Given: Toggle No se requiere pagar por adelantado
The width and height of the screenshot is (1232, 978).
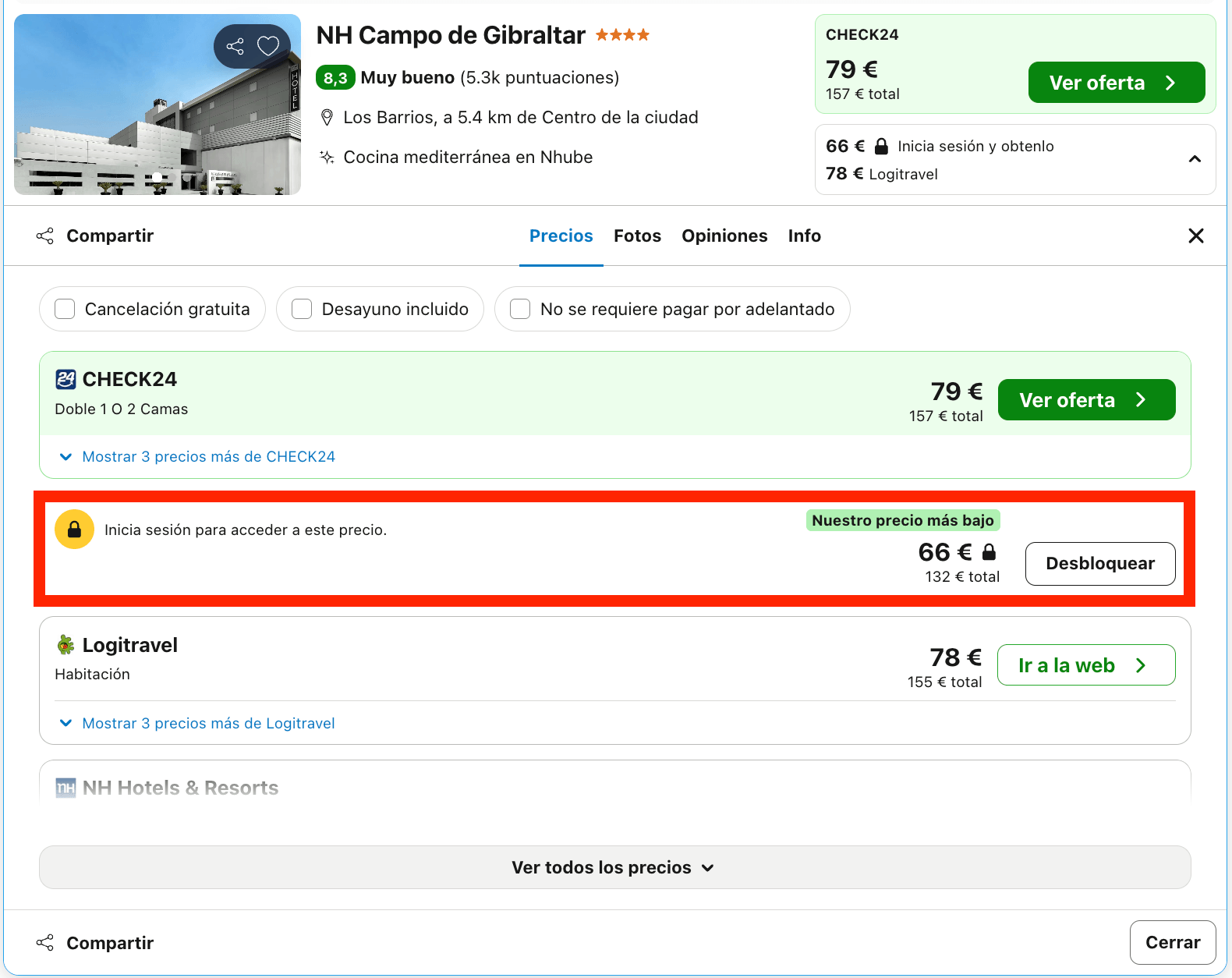Looking at the screenshot, I should [520, 309].
